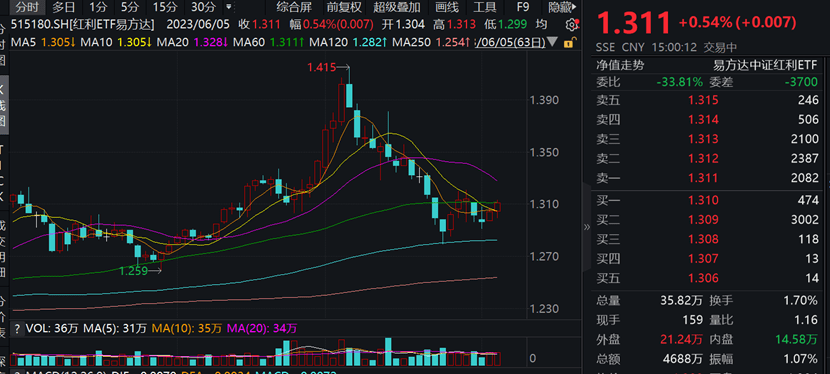
Task: Collapse side panel with double-arrow handle
Action: (586, 227)
